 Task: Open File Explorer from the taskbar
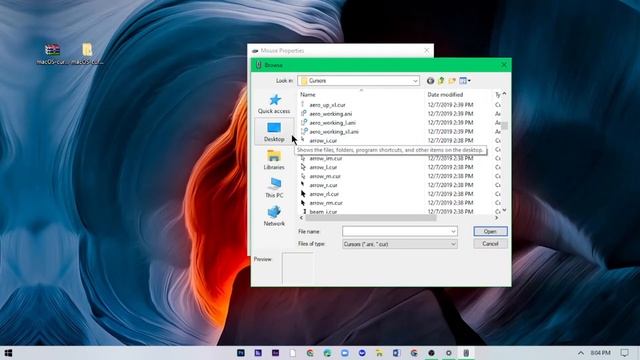[379, 353]
